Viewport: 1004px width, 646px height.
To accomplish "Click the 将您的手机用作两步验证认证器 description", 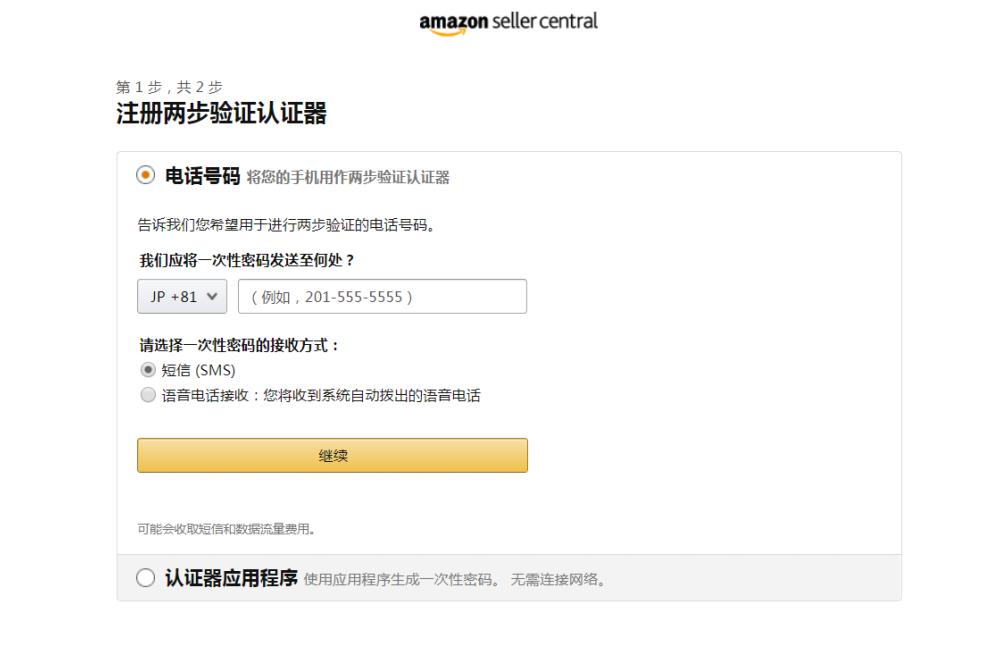I will (348, 178).
